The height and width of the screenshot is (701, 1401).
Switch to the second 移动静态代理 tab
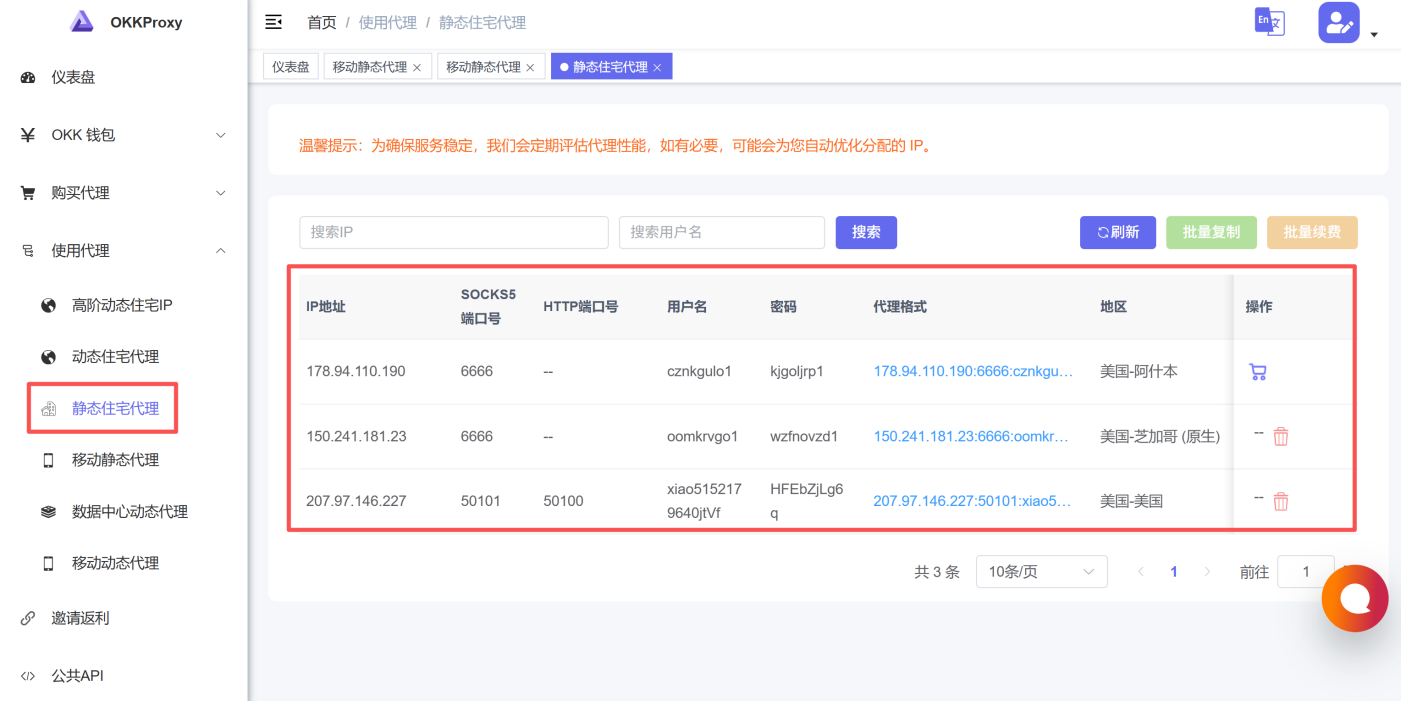click(x=483, y=67)
